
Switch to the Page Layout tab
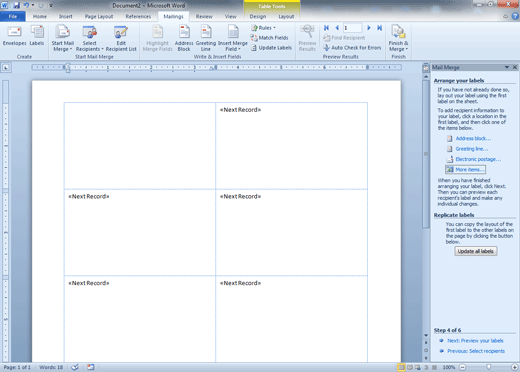coord(99,16)
